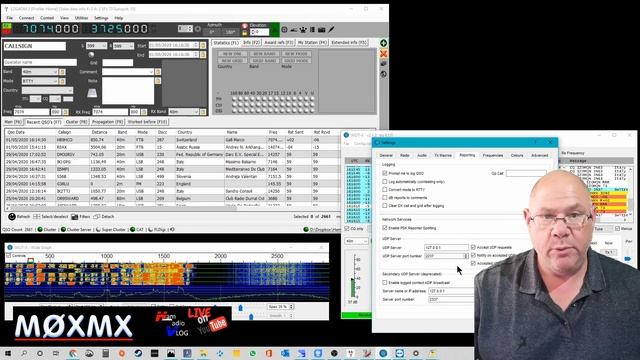Open the Calculator from the taskbar
Image resolution: width=640 pixels, height=360 pixels.
coord(105,353)
